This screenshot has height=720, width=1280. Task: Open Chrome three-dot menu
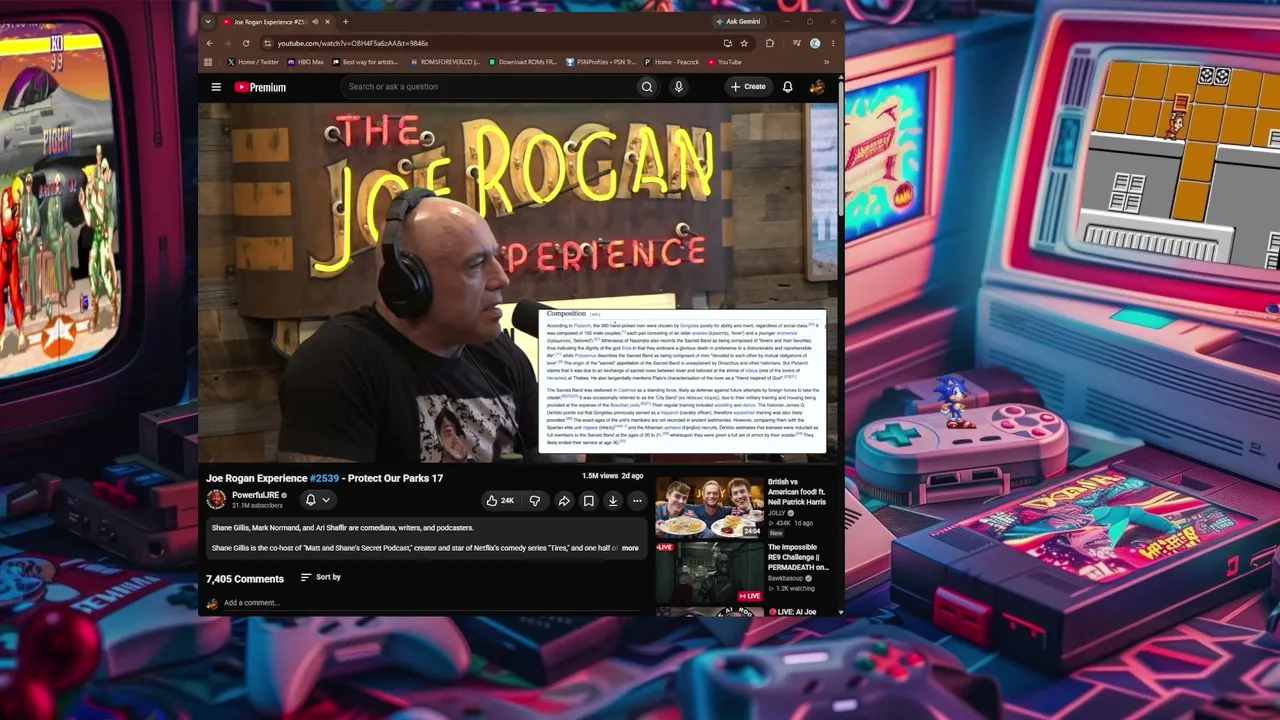(833, 43)
